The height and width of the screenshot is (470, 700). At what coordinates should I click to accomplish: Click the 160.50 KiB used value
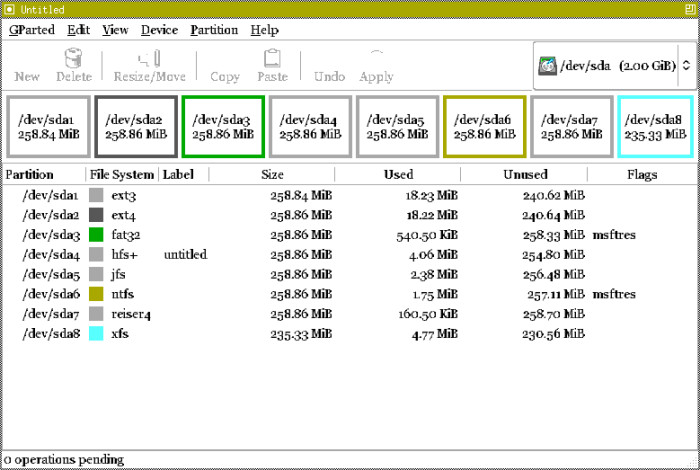(x=428, y=314)
